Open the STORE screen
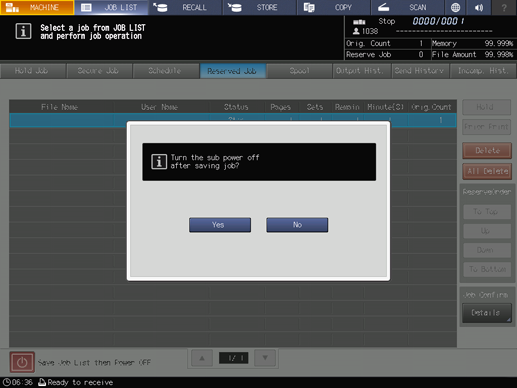Screen dimensions: 517x388 point(260,7)
